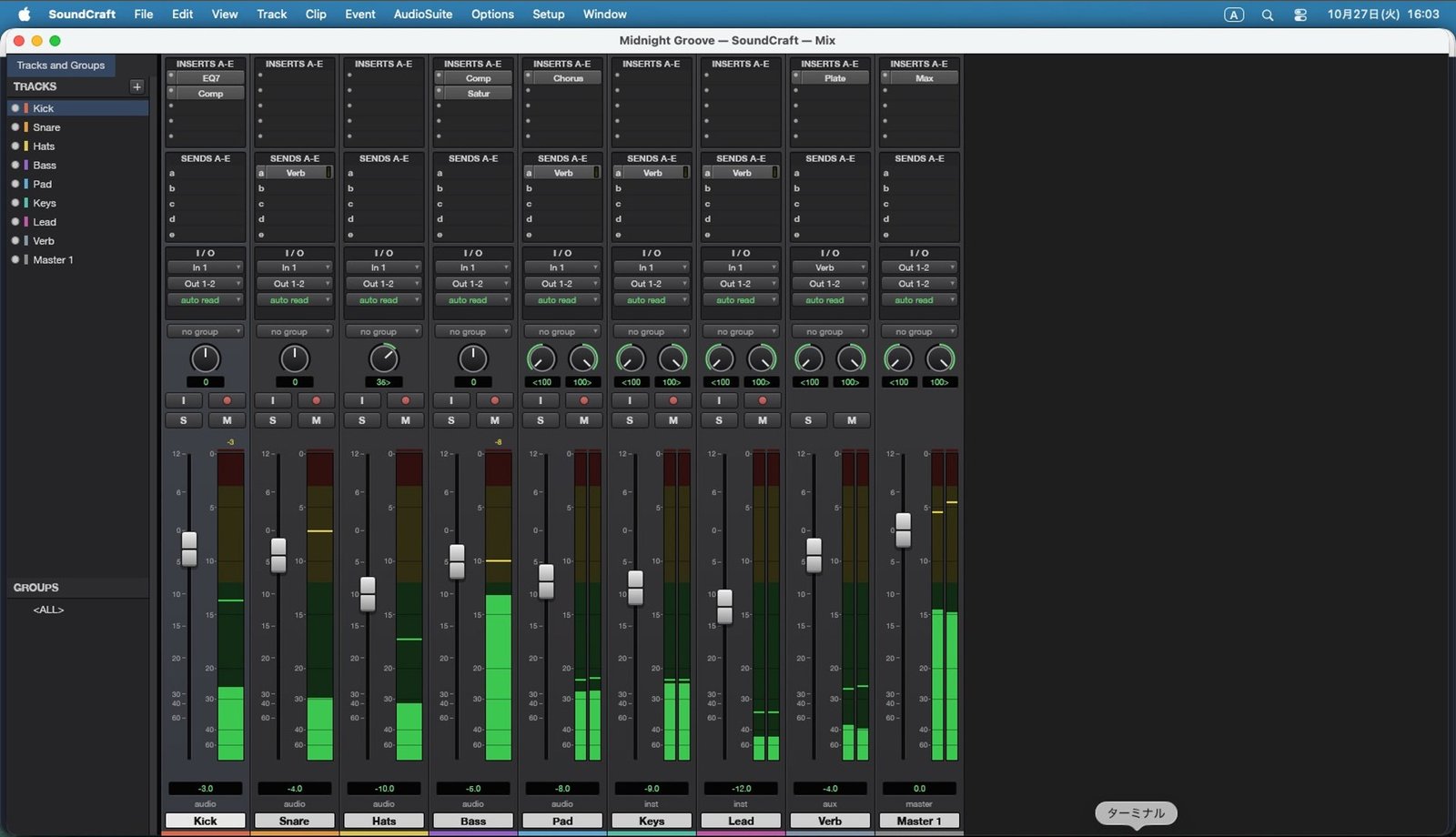Click the Verb channel right pan knob
The width and height of the screenshot is (1456, 837).
tap(850, 358)
